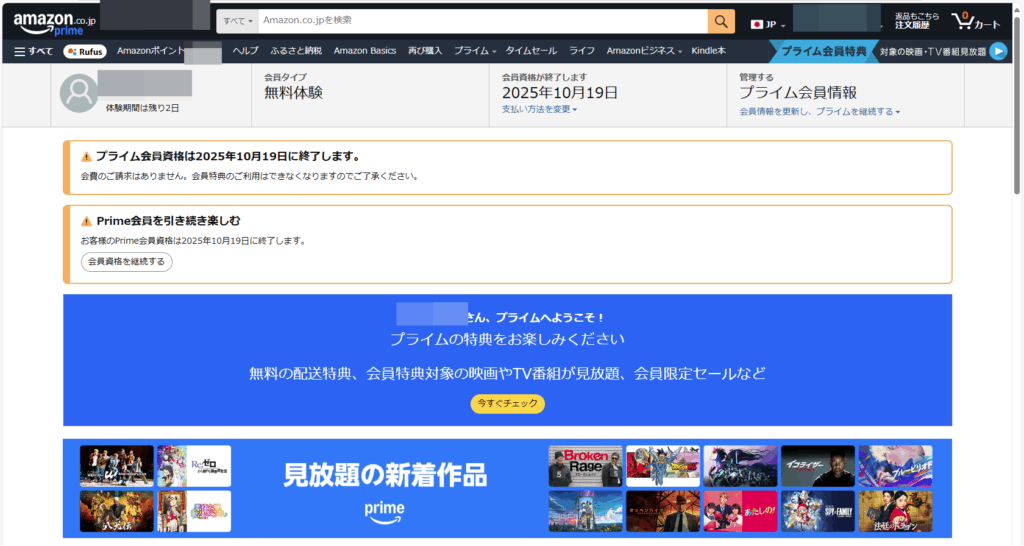Open the プライム navigation menu

point(474,51)
